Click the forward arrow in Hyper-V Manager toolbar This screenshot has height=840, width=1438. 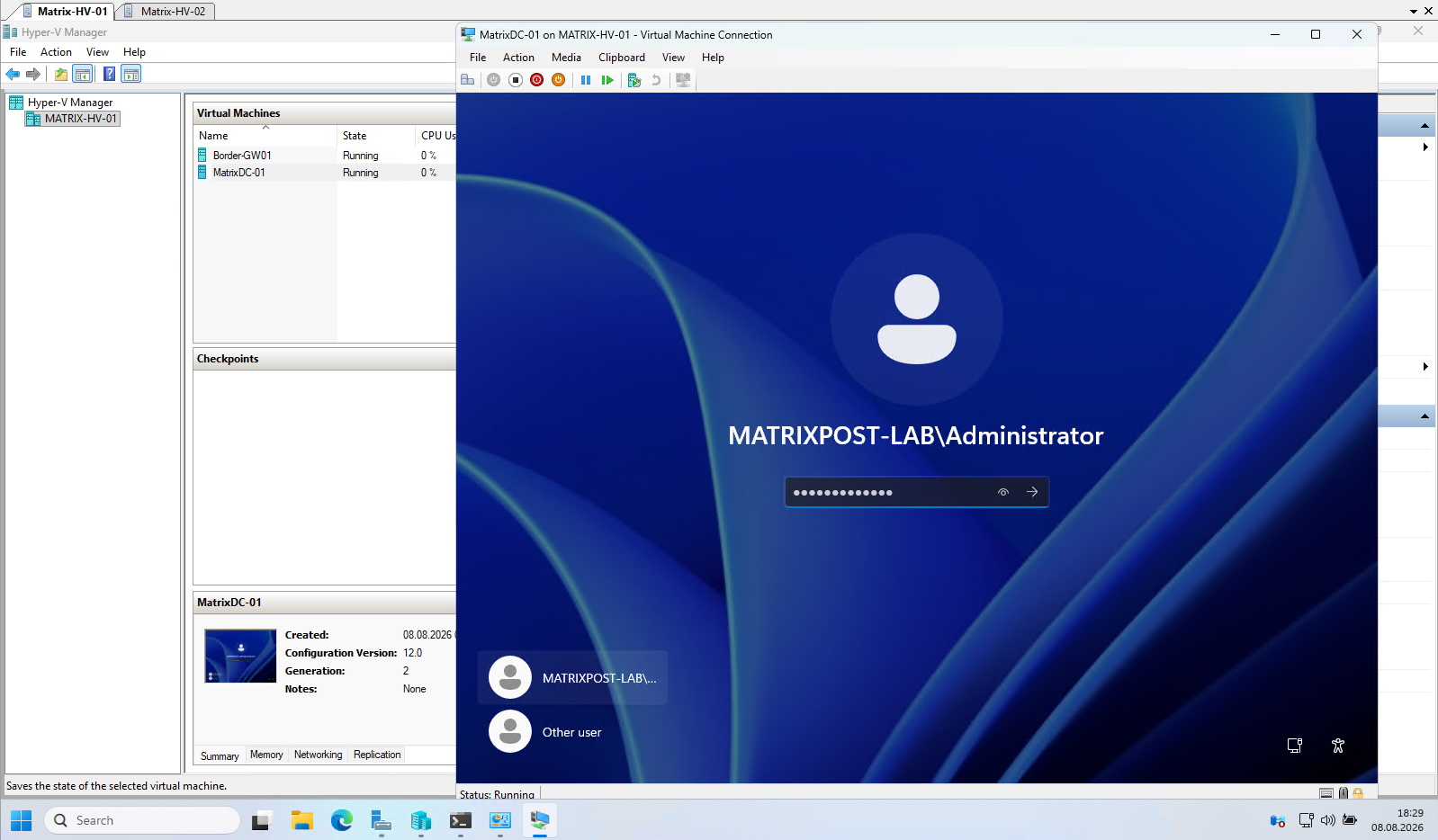point(33,74)
